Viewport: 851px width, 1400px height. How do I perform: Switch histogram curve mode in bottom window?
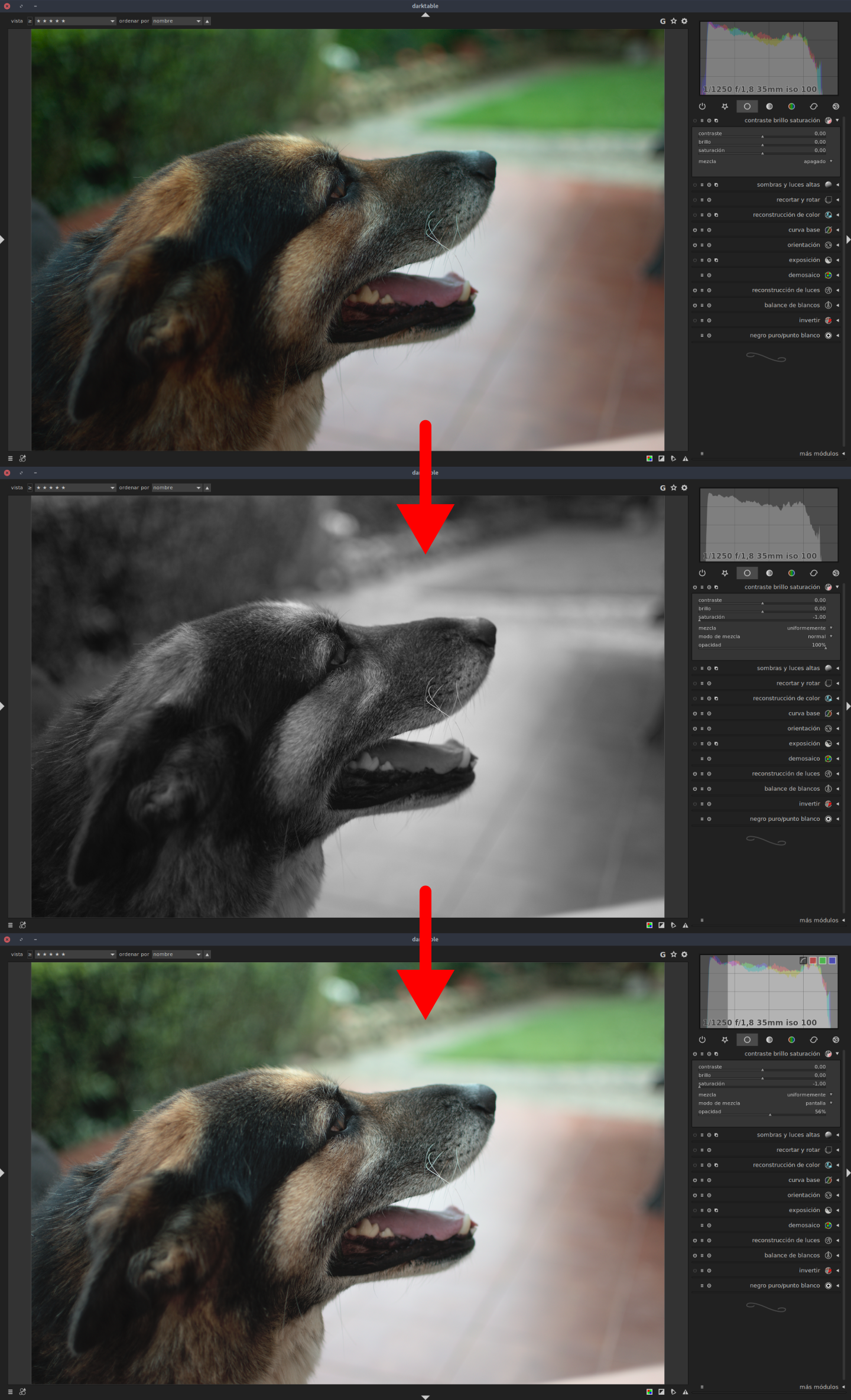(x=803, y=961)
